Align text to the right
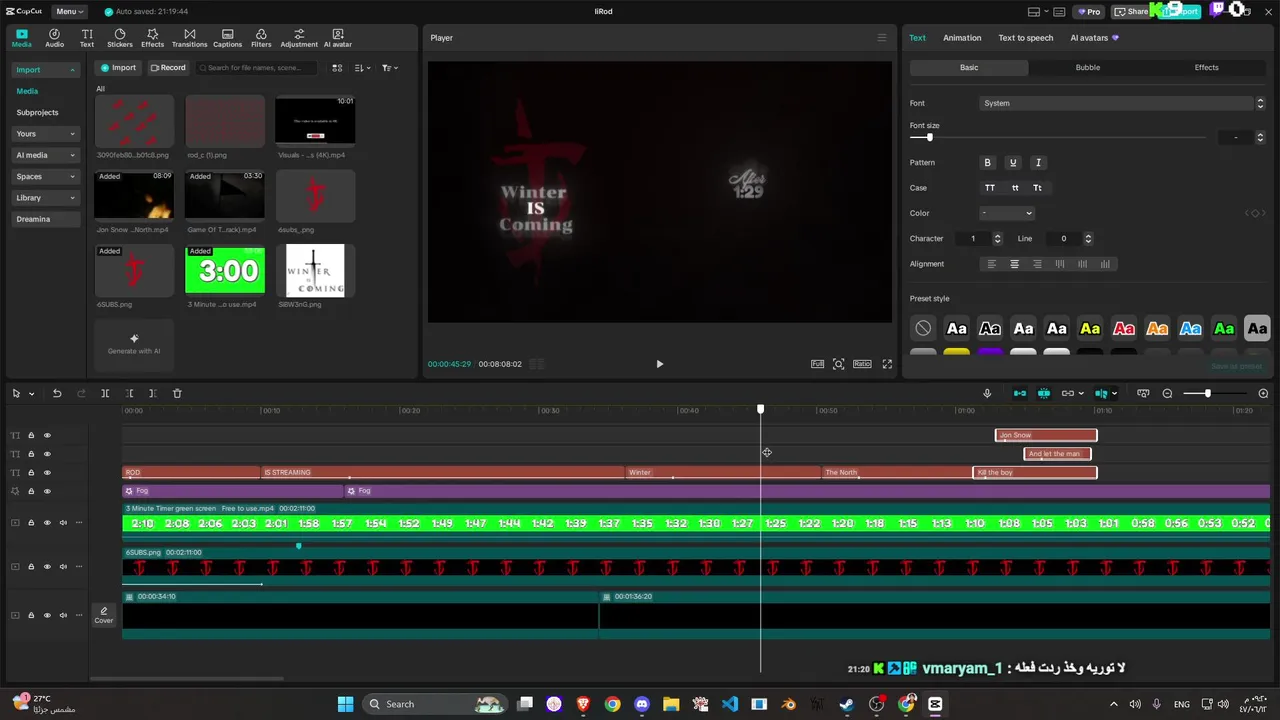Image resolution: width=1280 pixels, height=720 pixels. 1037,264
